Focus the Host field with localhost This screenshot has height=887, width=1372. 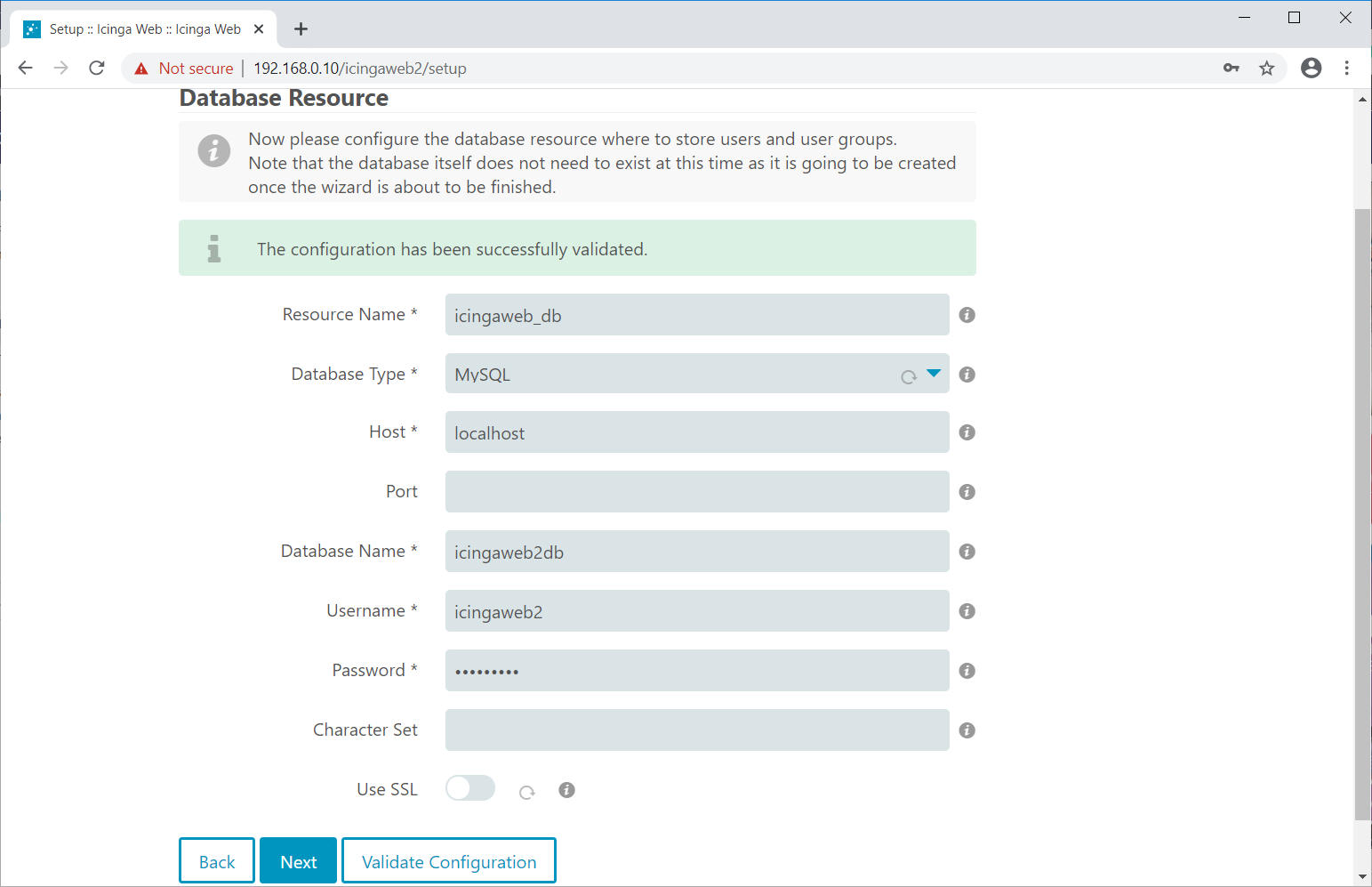pos(697,432)
